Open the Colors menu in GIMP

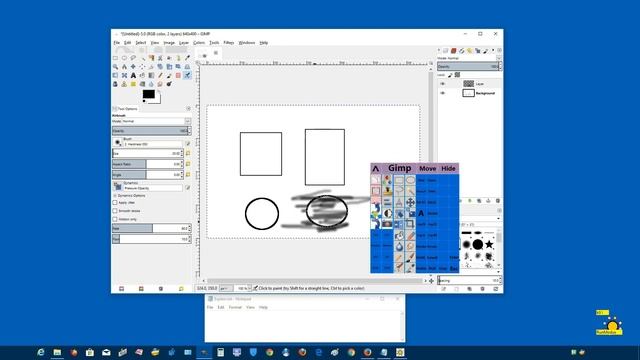coord(199,42)
